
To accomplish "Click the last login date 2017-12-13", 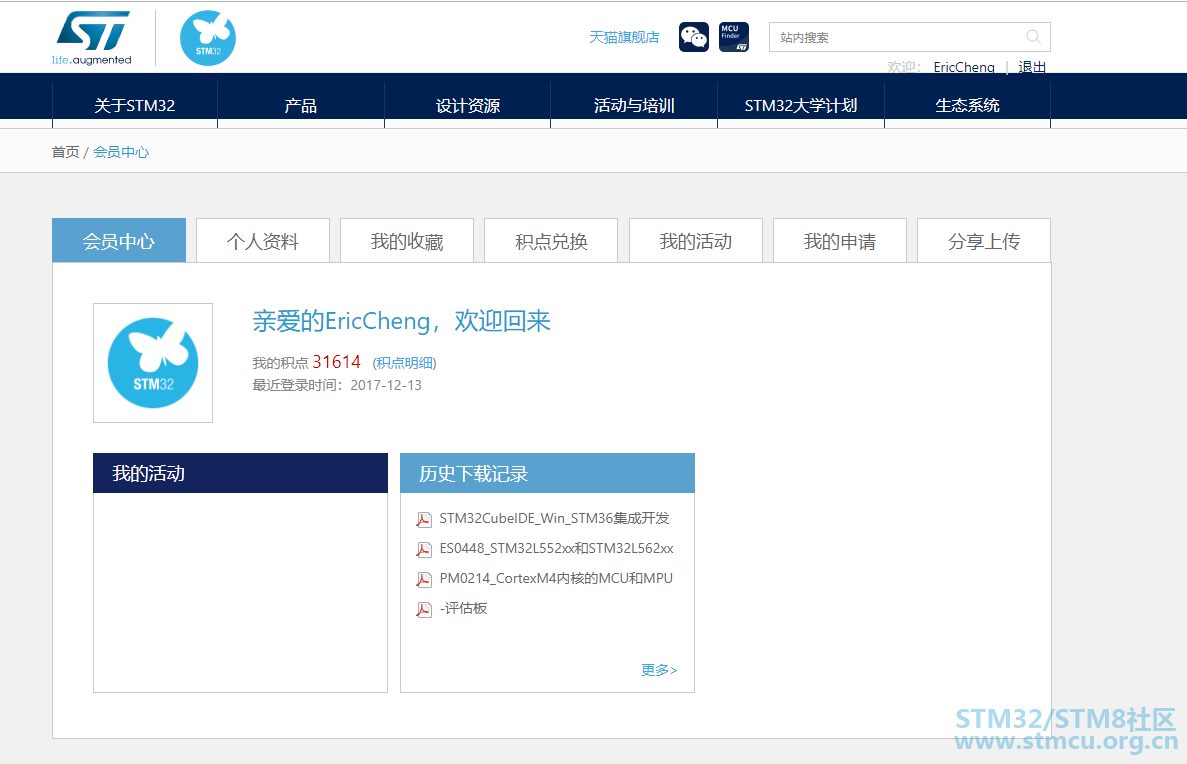I will (386, 385).
